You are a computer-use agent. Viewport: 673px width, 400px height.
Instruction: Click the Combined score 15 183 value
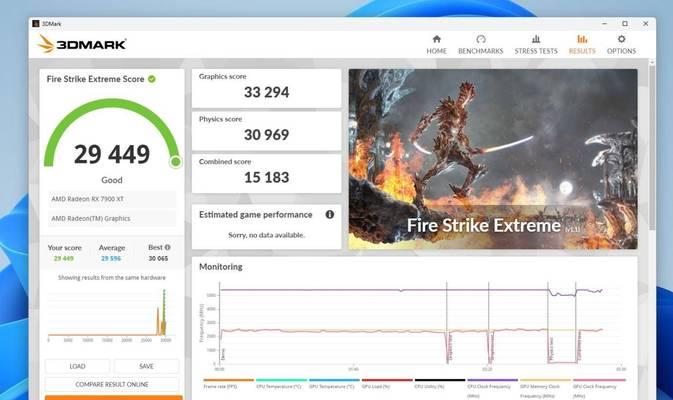click(x=267, y=177)
